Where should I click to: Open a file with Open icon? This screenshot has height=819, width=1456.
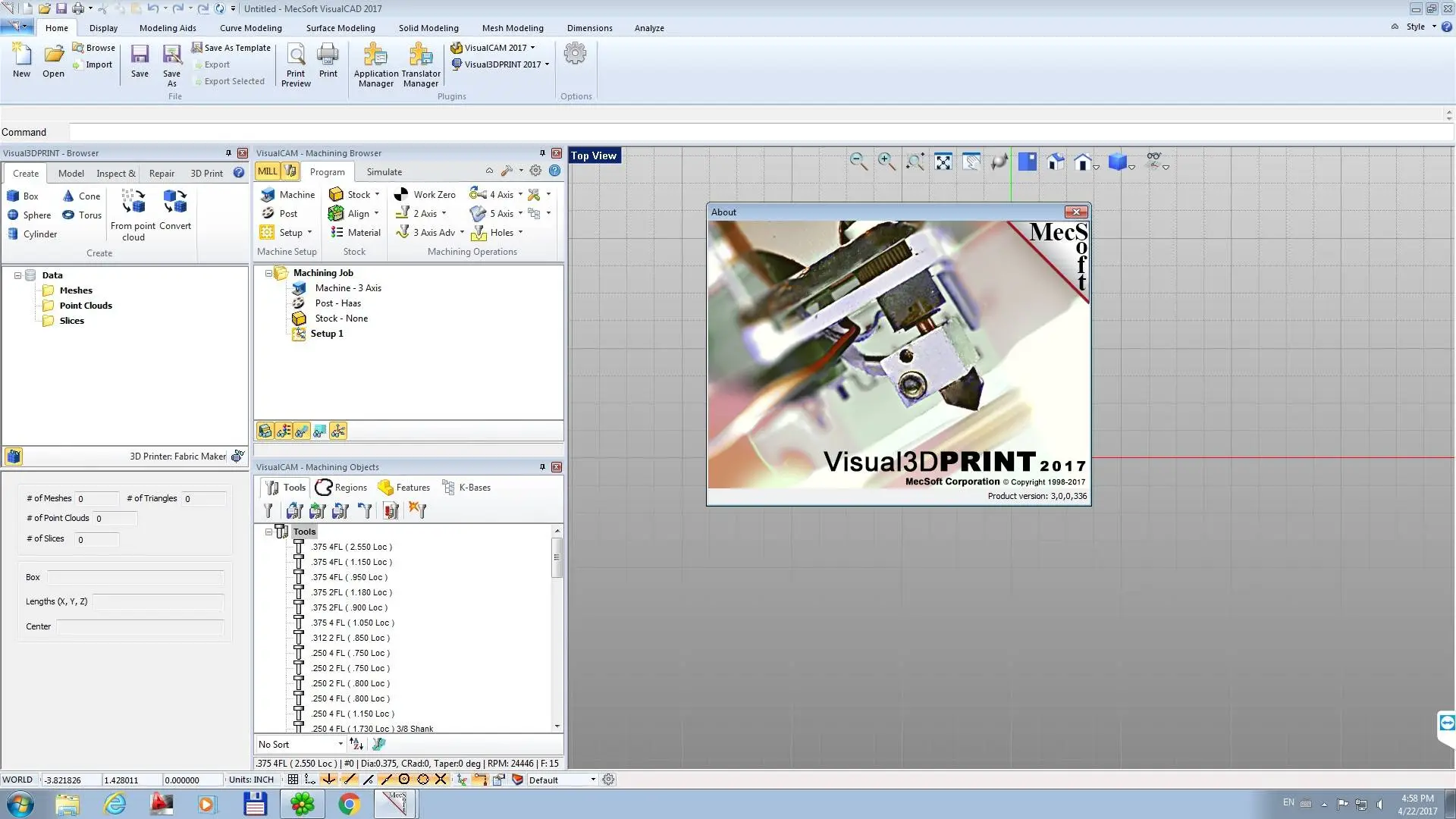pyautogui.click(x=53, y=61)
